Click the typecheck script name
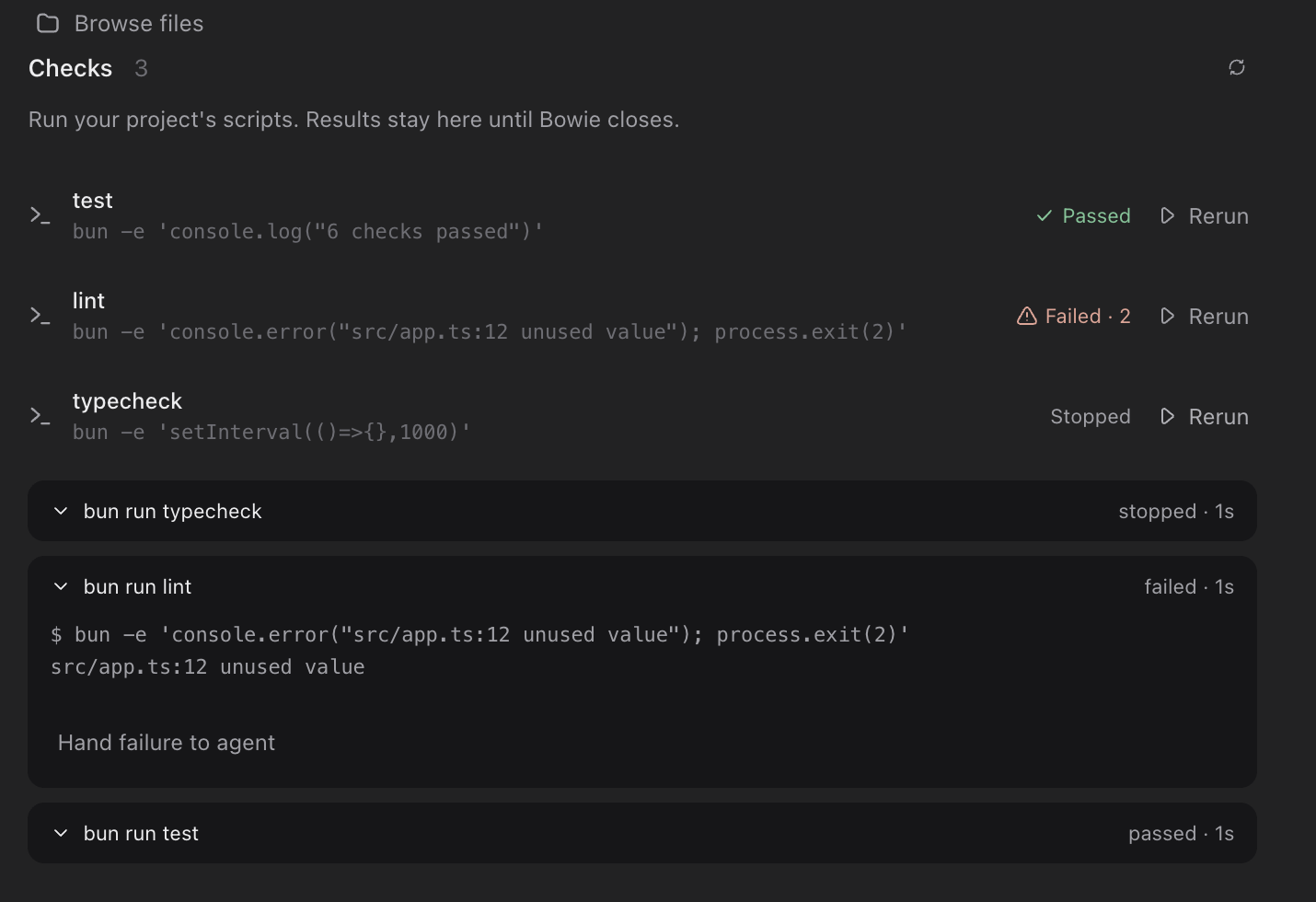This screenshot has width=1316, height=902. pos(127,401)
